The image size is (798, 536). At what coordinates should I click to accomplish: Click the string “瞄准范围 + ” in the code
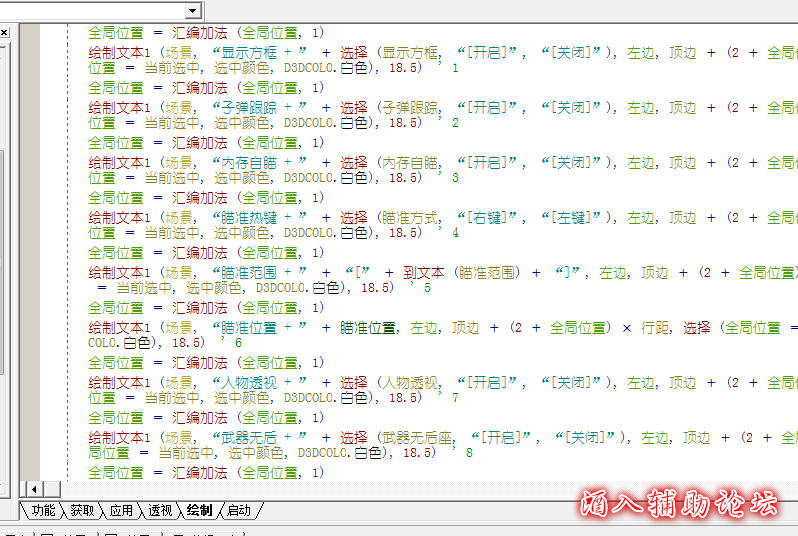(x=260, y=272)
